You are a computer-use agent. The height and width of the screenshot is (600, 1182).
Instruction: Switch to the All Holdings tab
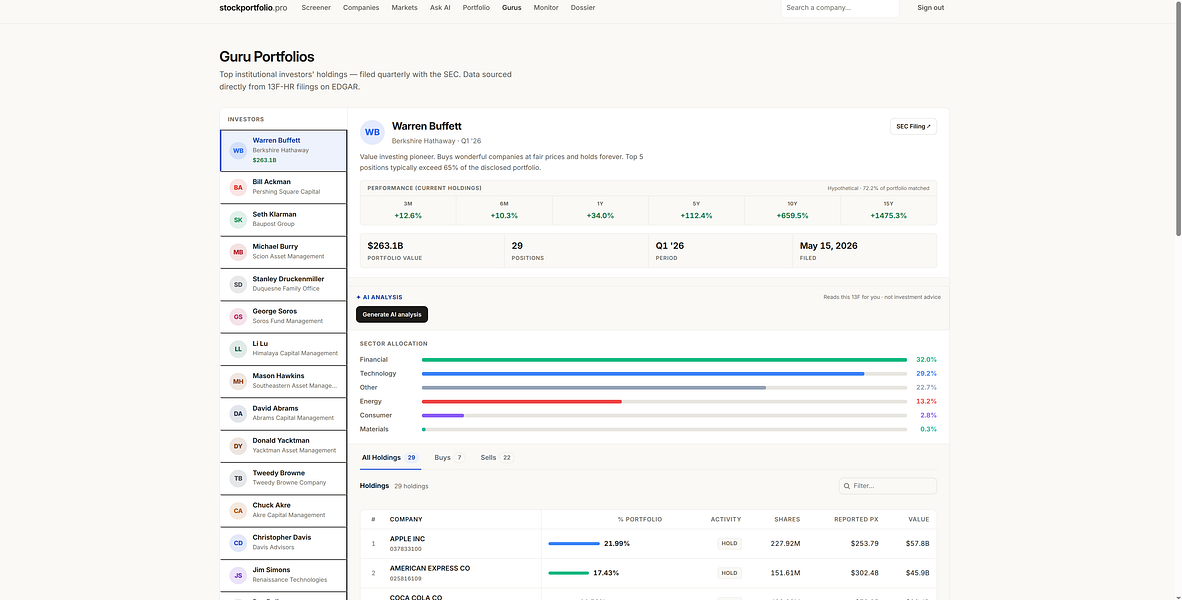click(x=390, y=458)
